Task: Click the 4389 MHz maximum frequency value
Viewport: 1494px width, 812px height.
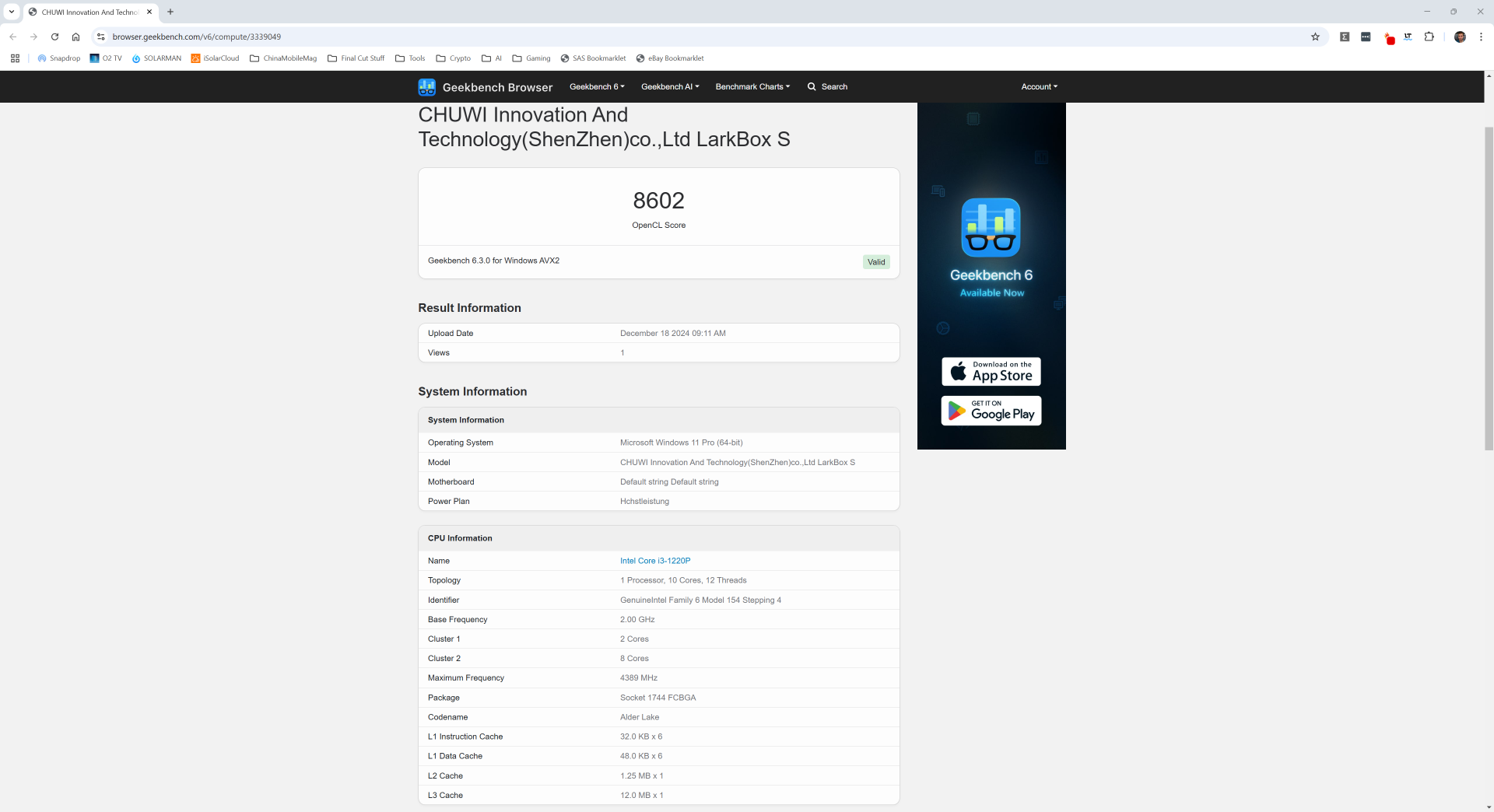Action: (x=639, y=678)
